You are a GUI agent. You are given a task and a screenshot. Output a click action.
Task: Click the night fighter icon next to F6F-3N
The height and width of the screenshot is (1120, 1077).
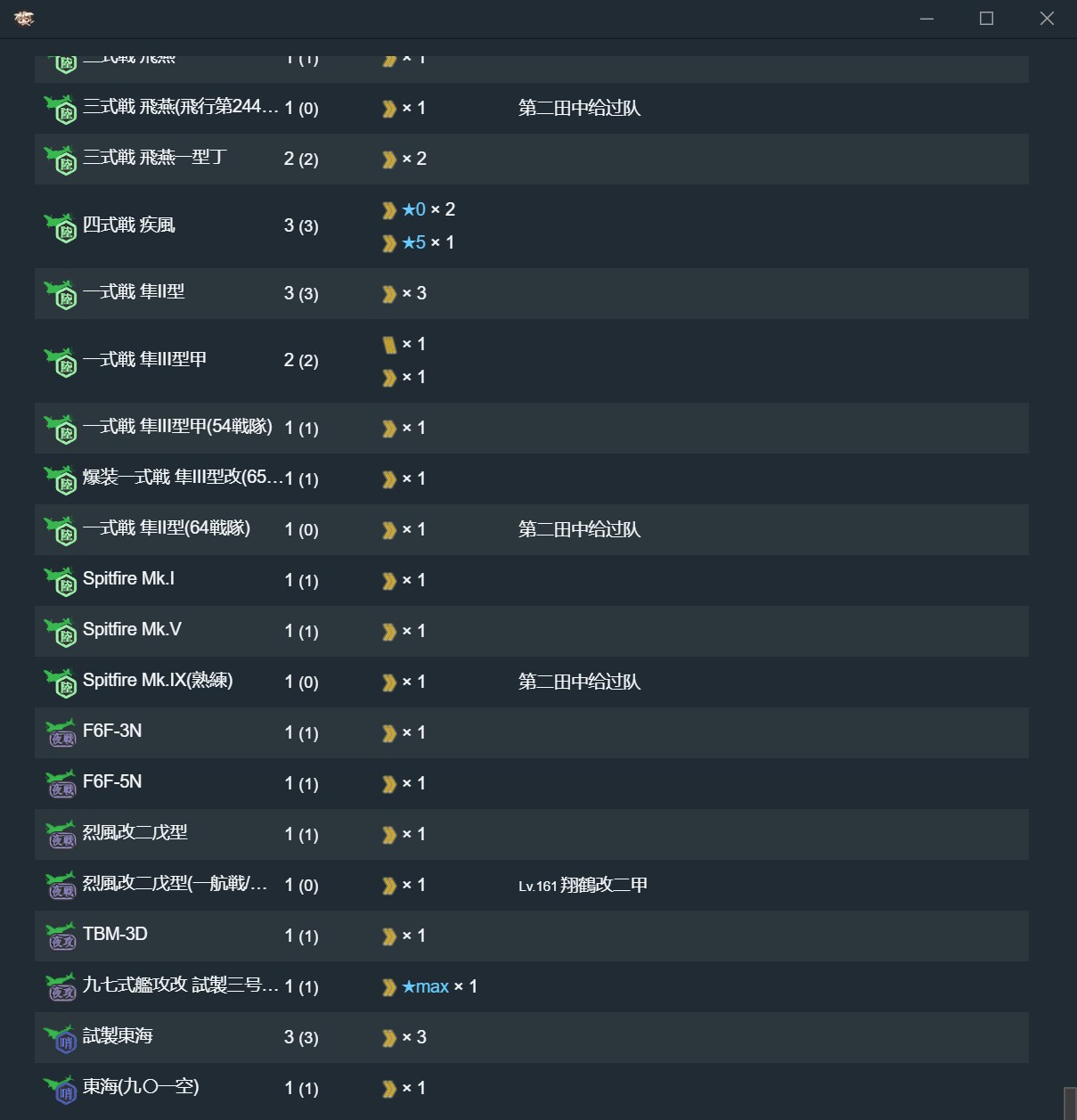[x=61, y=733]
